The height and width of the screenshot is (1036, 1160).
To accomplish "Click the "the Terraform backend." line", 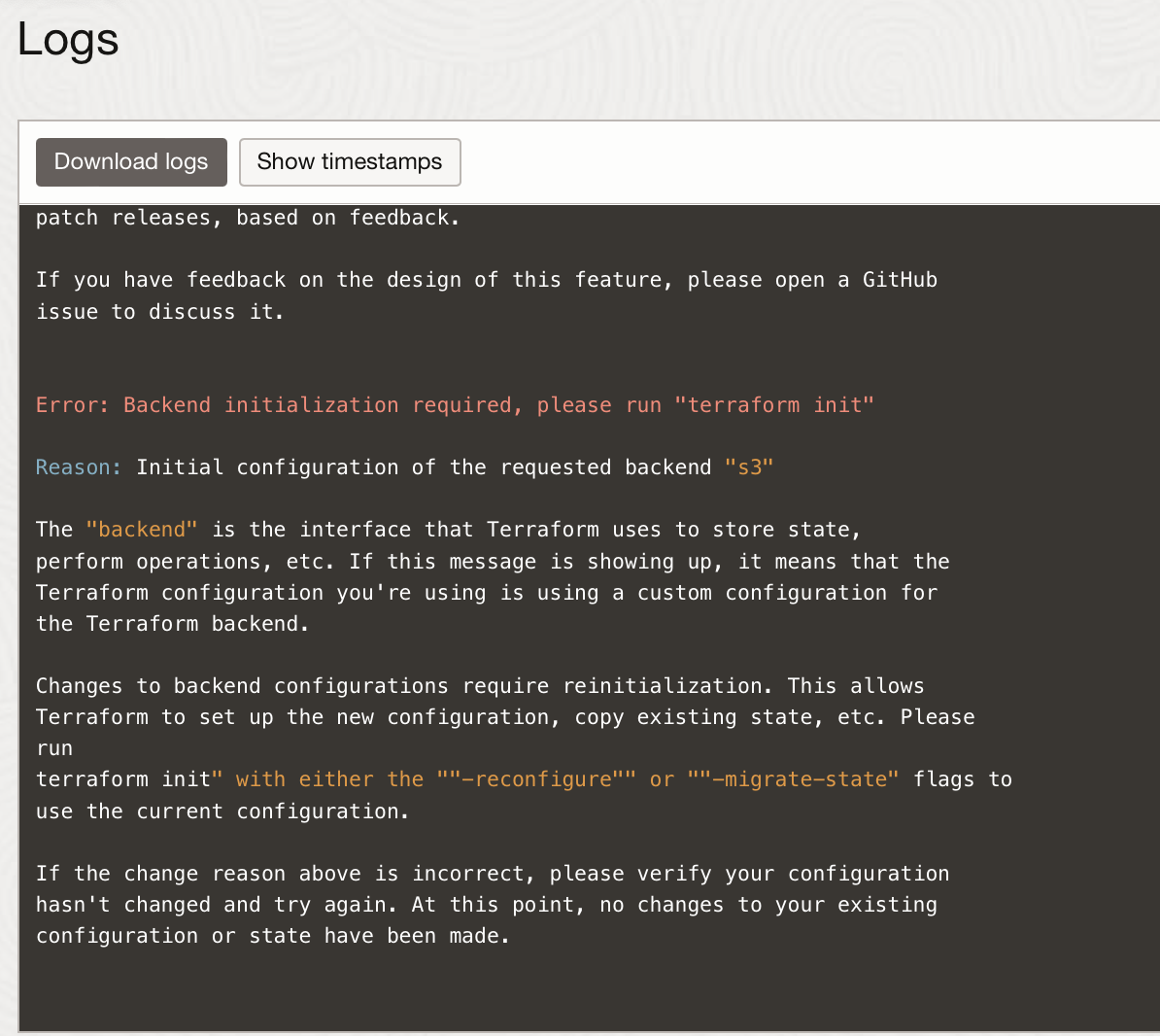I will click(x=173, y=624).
